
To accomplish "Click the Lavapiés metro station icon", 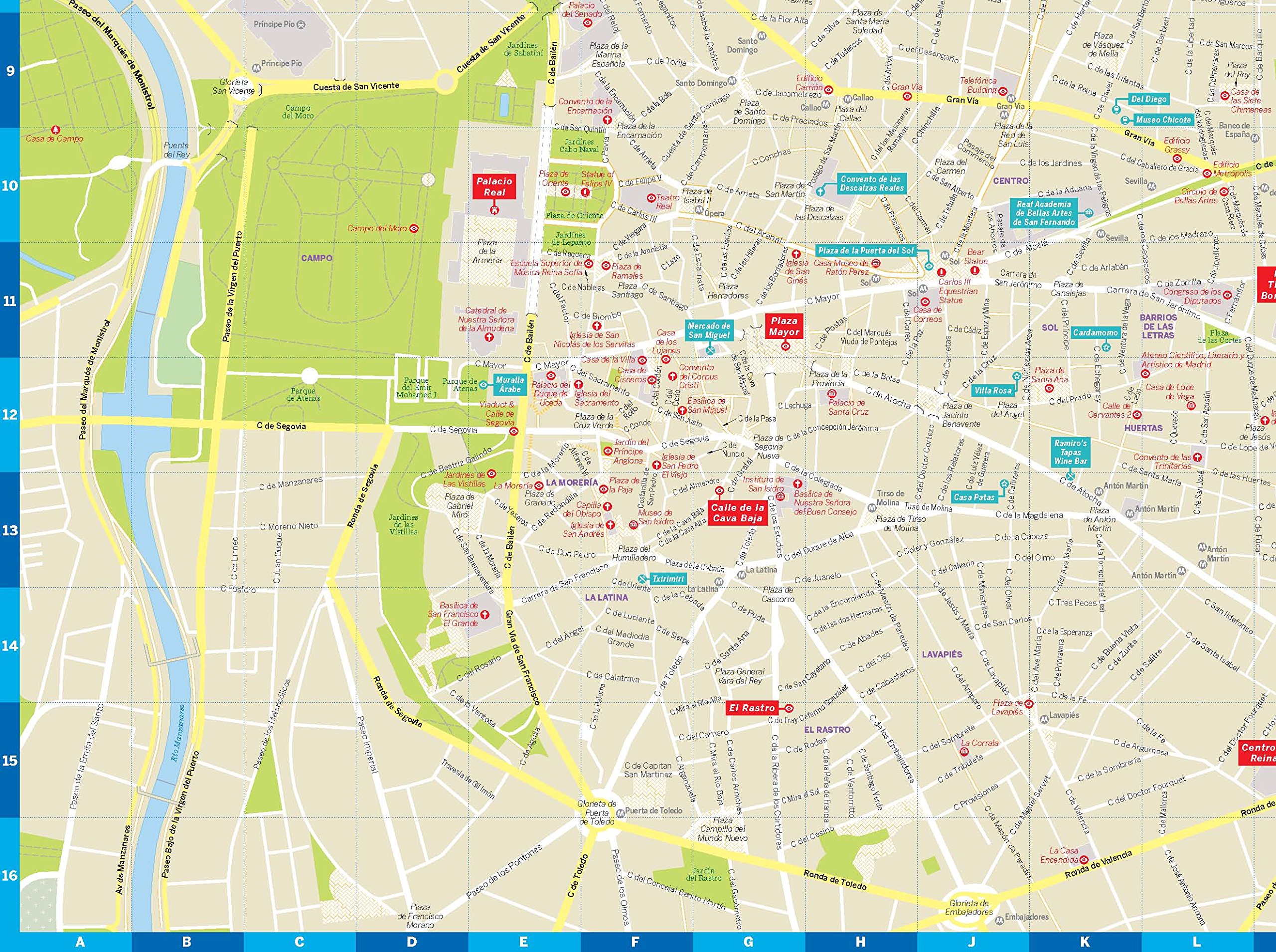I will (1043, 719).
